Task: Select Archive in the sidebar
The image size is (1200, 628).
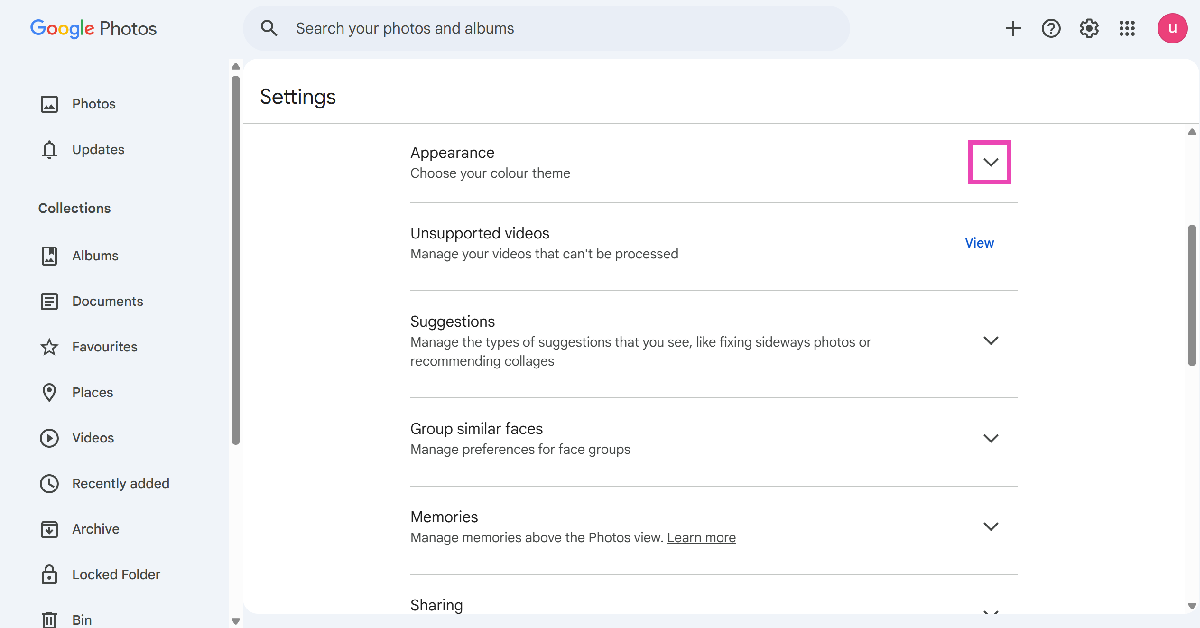Action: [x=95, y=529]
